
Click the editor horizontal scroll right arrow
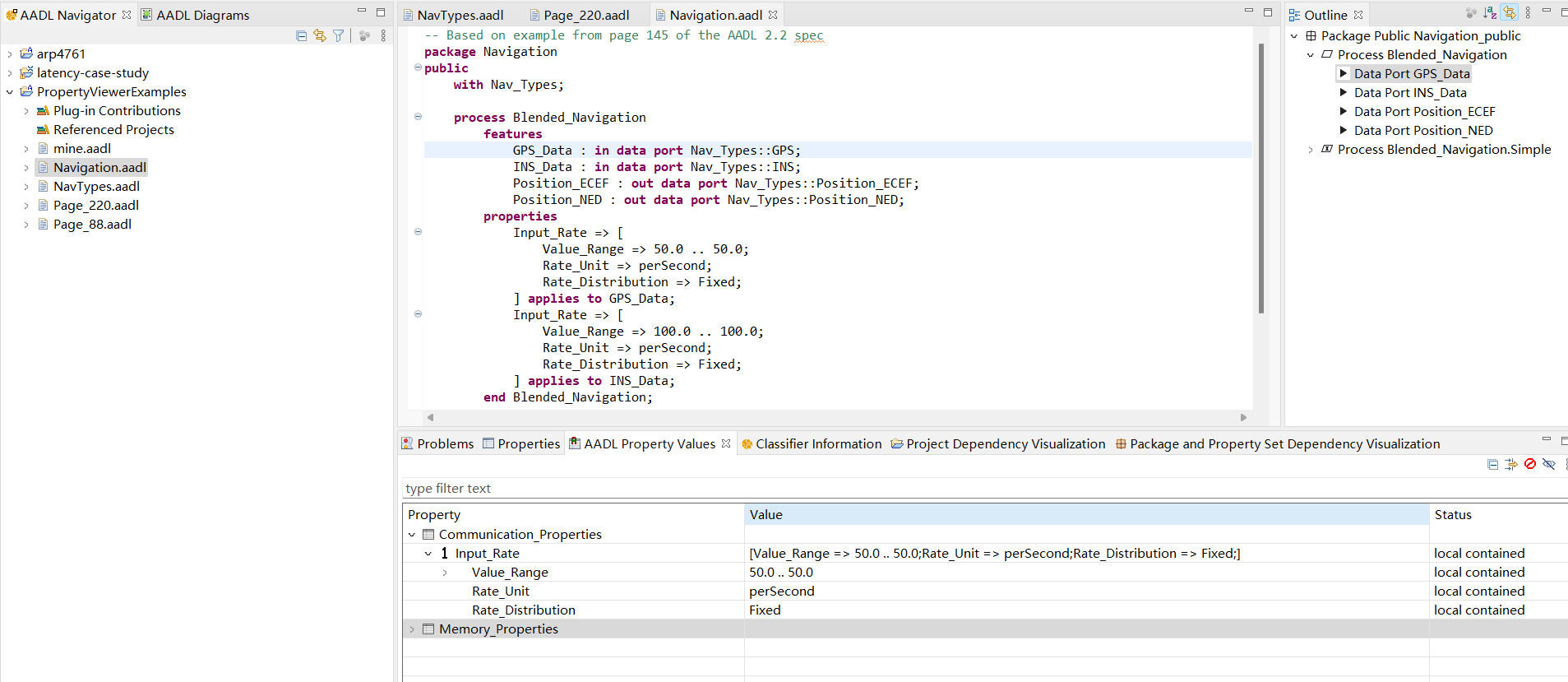point(1243,417)
